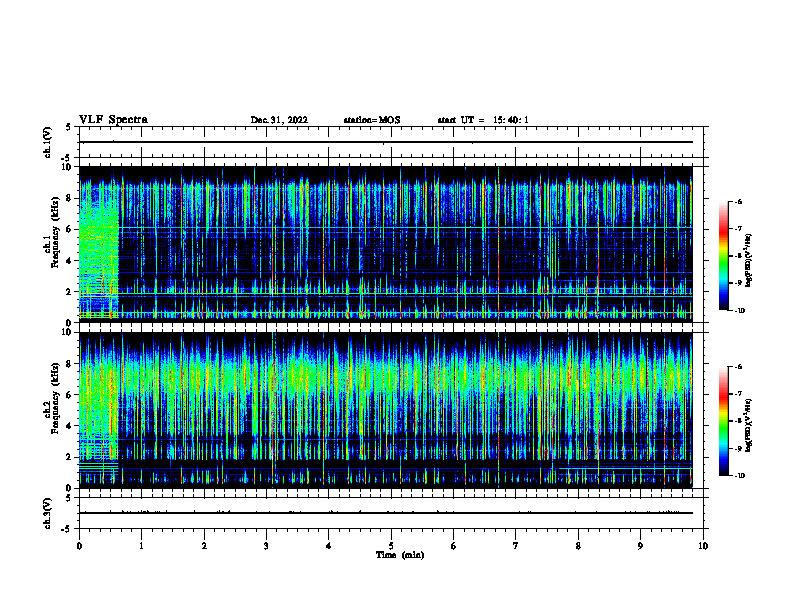This screenshot has width=792, height=612.
Task: Click the '9' minute tick label
Action: click(640, 546)
